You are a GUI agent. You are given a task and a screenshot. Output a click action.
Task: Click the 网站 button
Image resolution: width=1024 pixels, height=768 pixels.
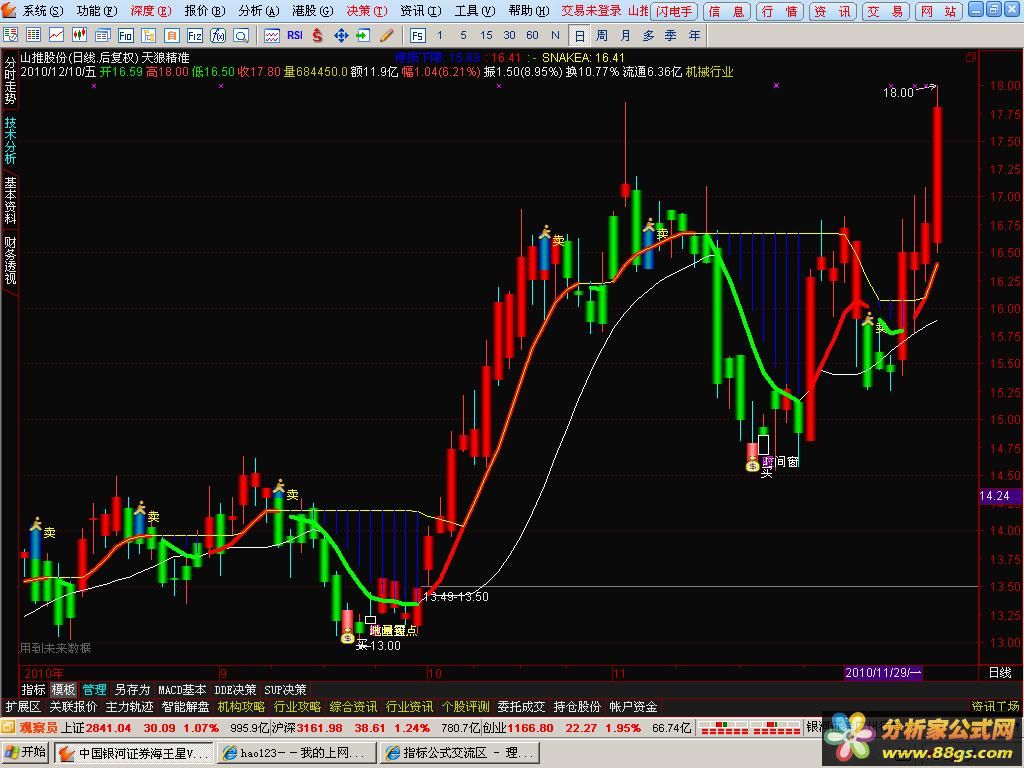point(938,11)
